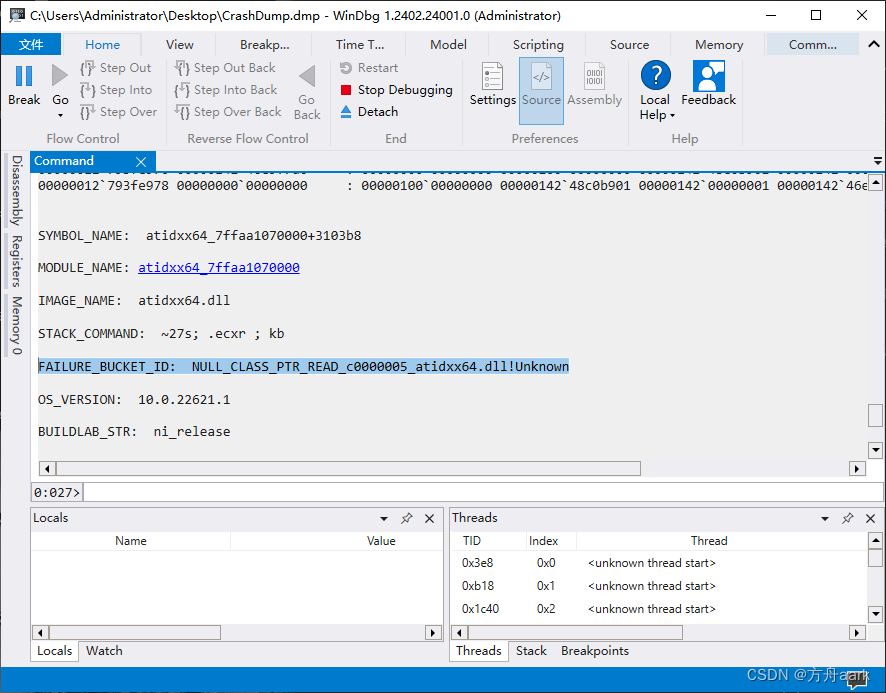This screenshot has width=886, height=693.
Task: Close the Command window tab
Action: click(x=141, y=162)
